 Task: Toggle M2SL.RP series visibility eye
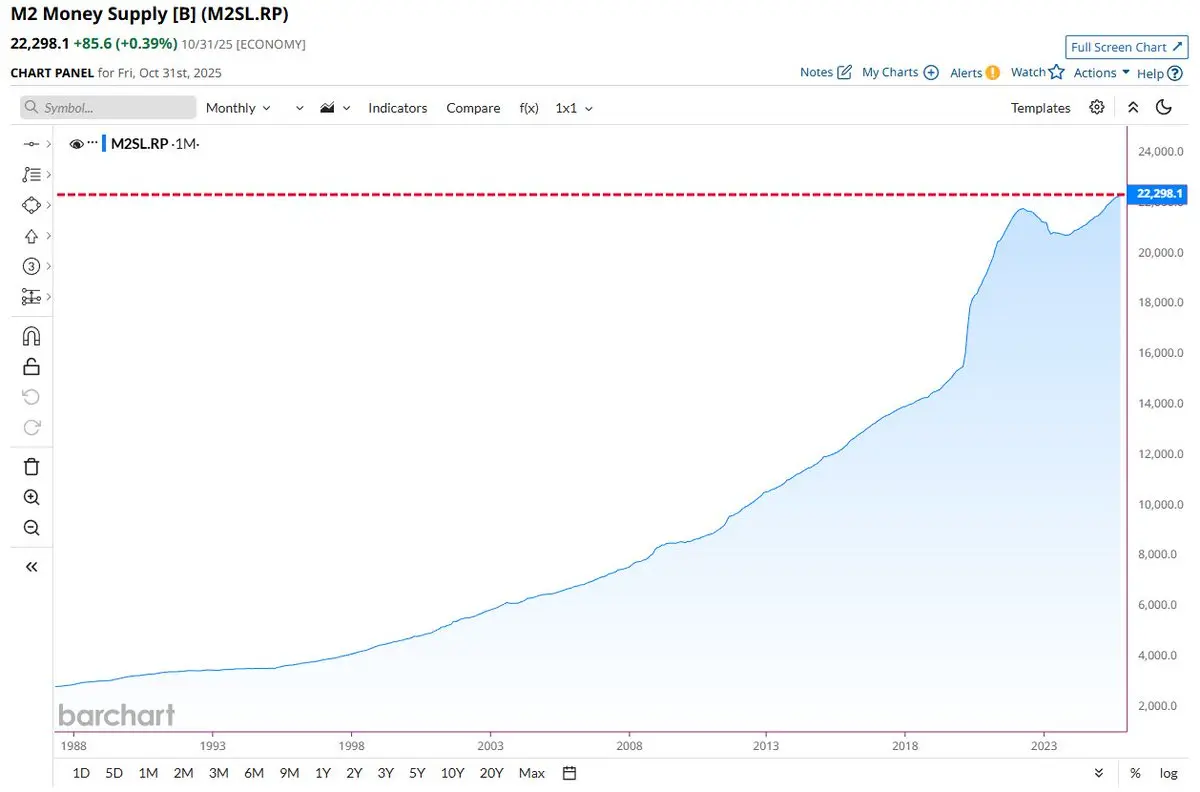[76, 144]
